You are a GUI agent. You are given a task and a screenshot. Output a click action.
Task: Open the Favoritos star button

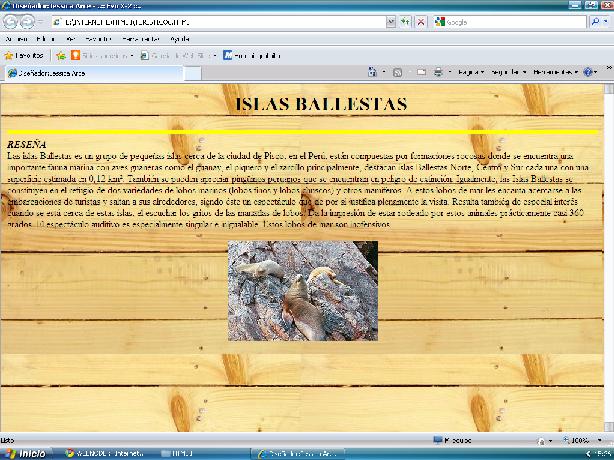(x=24, y=55)
